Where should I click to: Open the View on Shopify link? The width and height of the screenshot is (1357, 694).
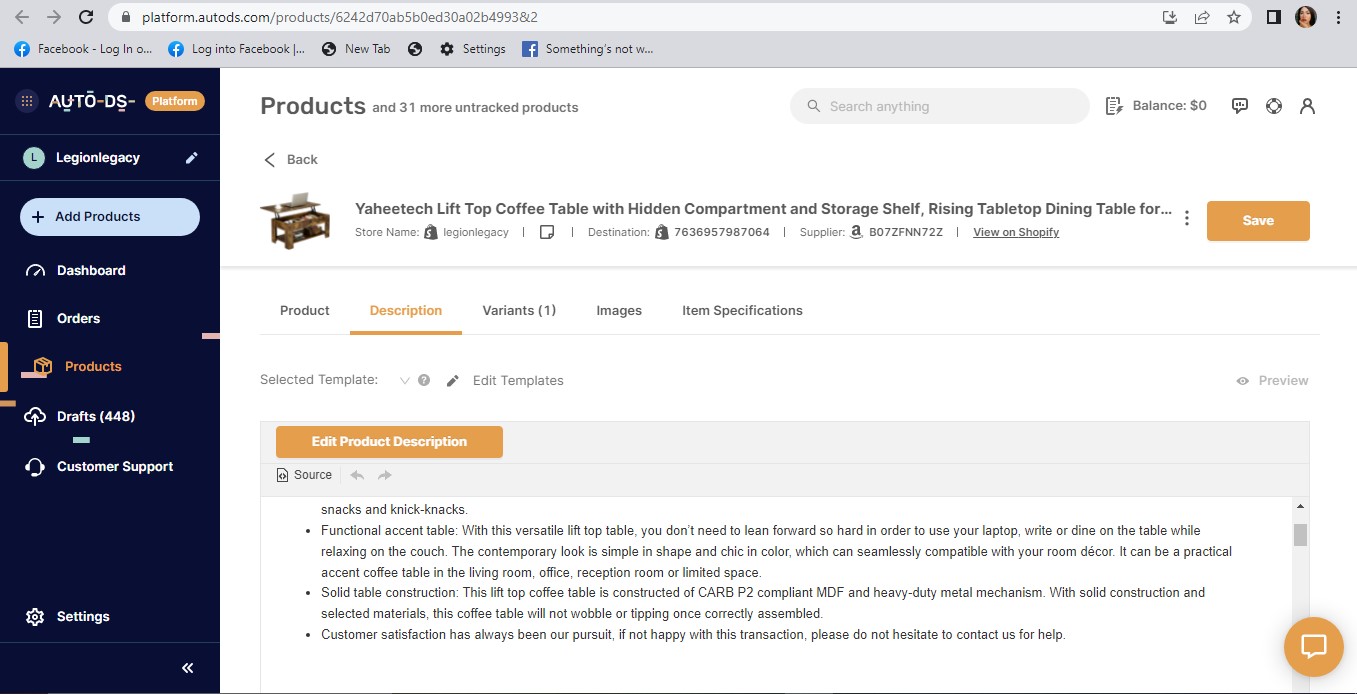pyautogui.click(x=1016, y=232)
